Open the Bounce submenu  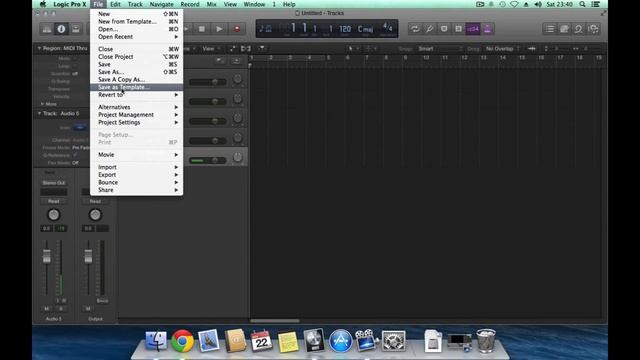click(136, 182)
